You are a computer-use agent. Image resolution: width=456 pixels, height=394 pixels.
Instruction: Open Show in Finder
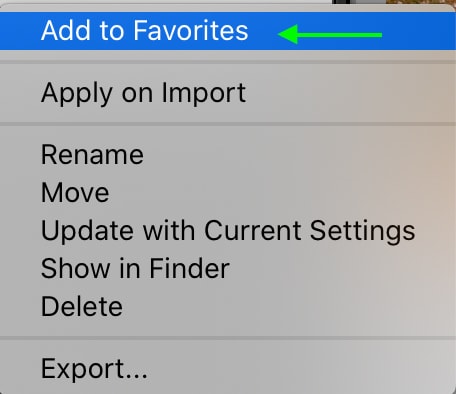pos(228,268)
